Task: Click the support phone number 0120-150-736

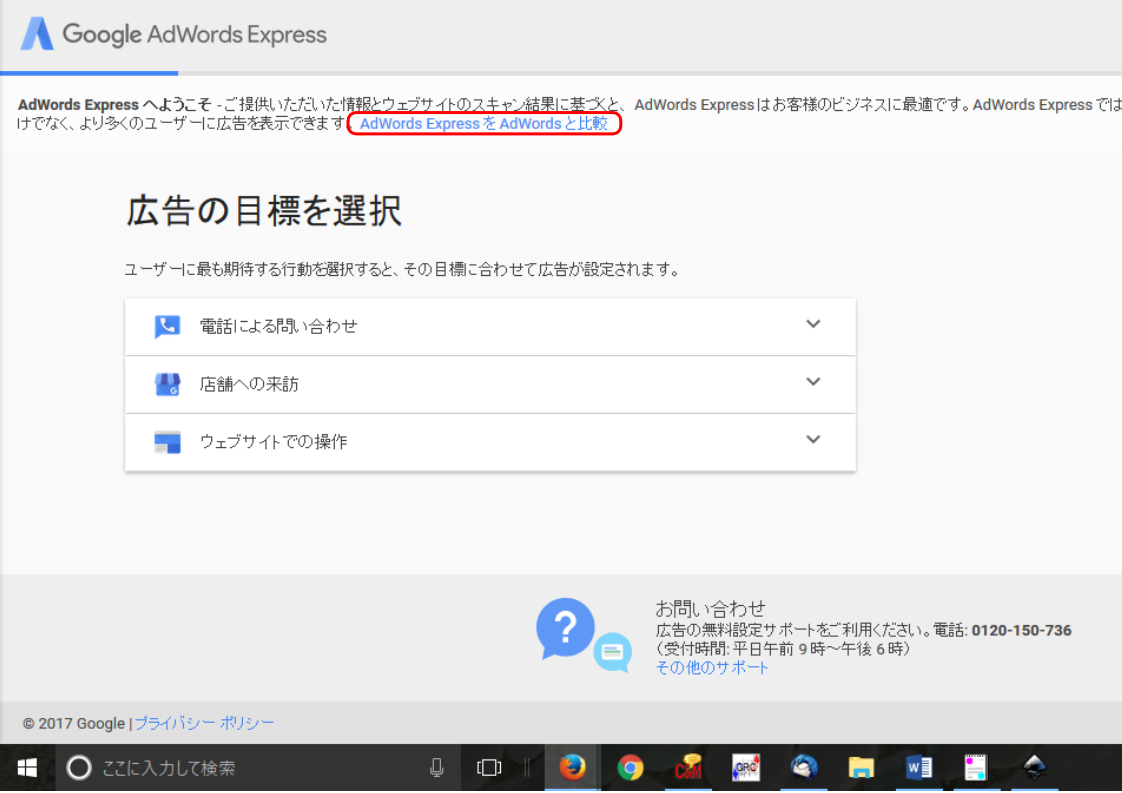Action: click(x=1021, y=631)
